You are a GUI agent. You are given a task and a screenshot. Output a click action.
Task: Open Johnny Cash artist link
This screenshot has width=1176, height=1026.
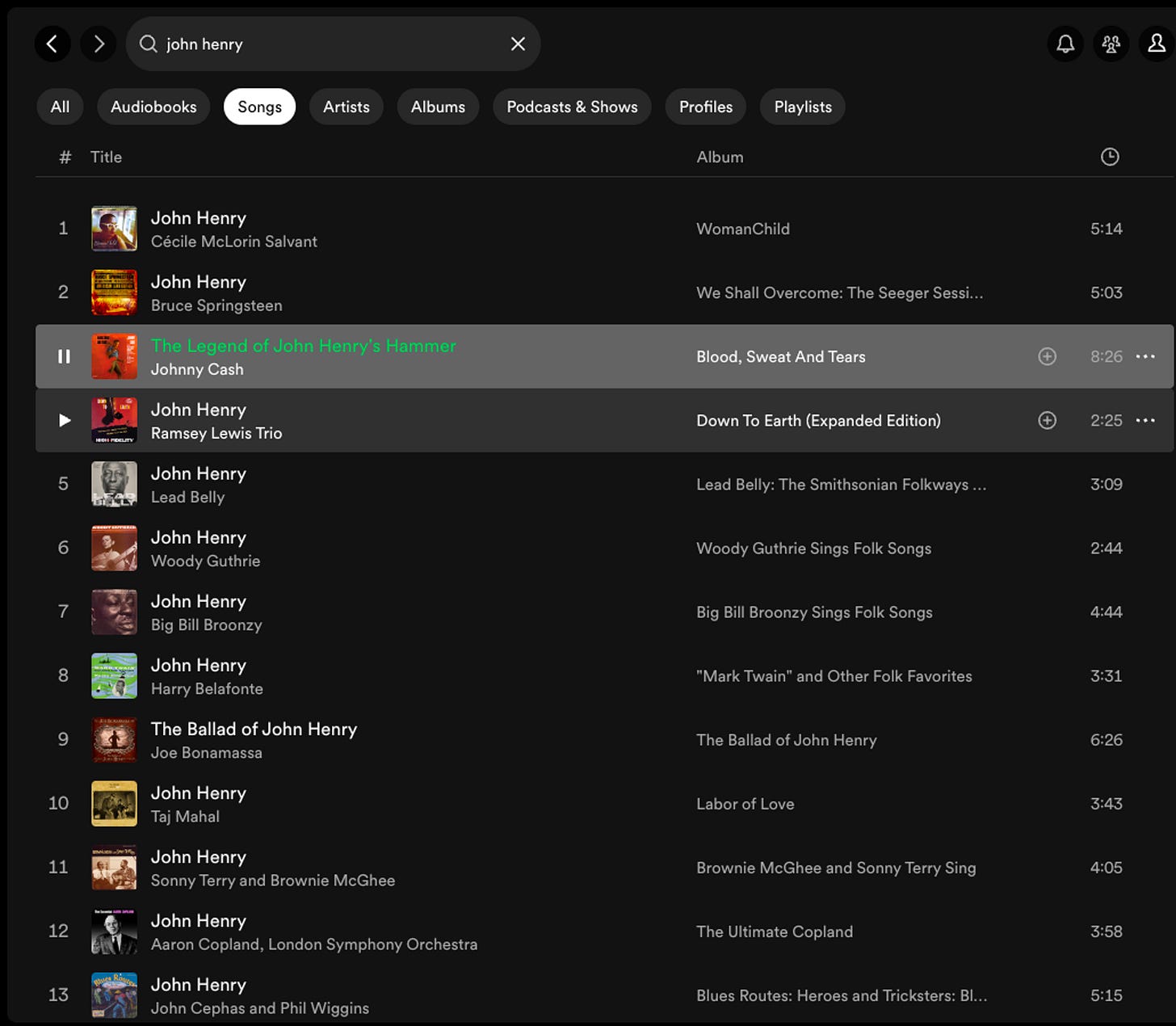point(197,369)
